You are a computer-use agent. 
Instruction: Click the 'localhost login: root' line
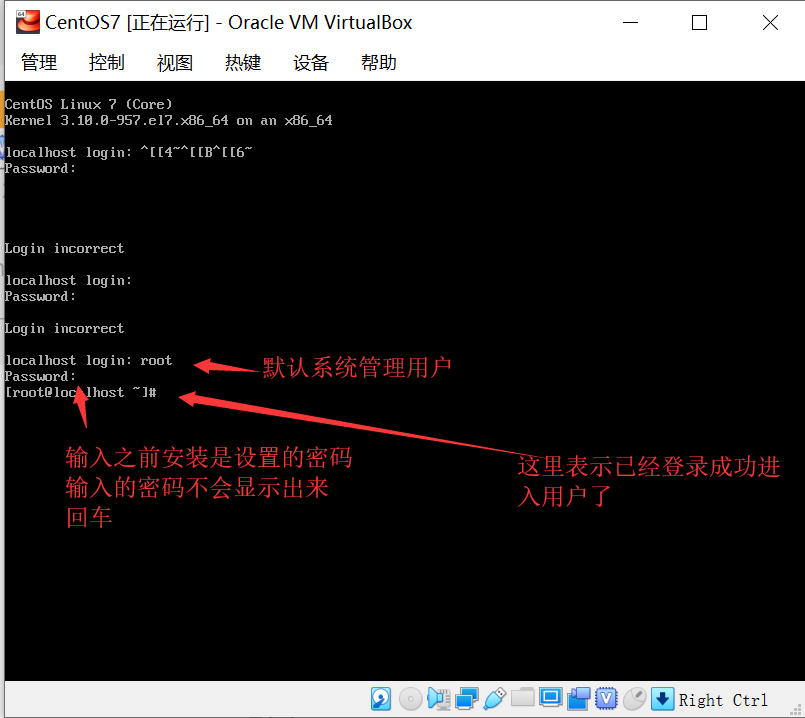(x=89, y=360)
